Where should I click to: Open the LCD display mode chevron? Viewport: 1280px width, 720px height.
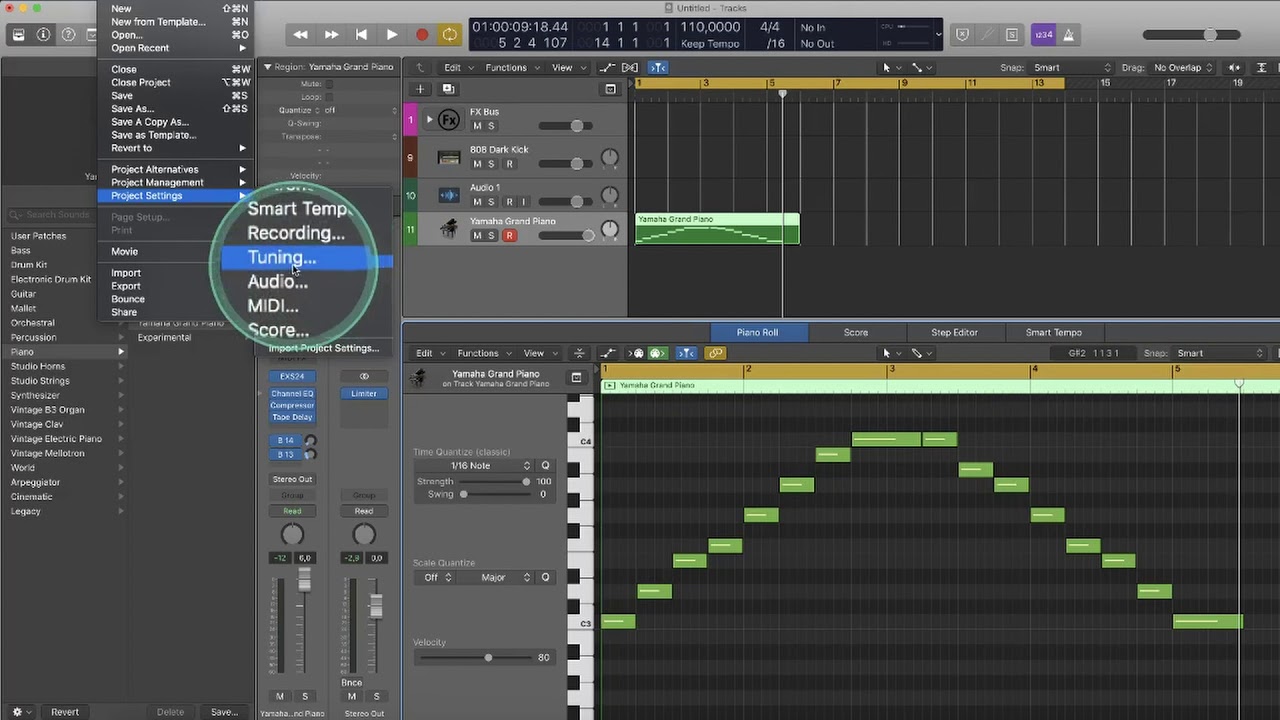click(x=938, y=34)
